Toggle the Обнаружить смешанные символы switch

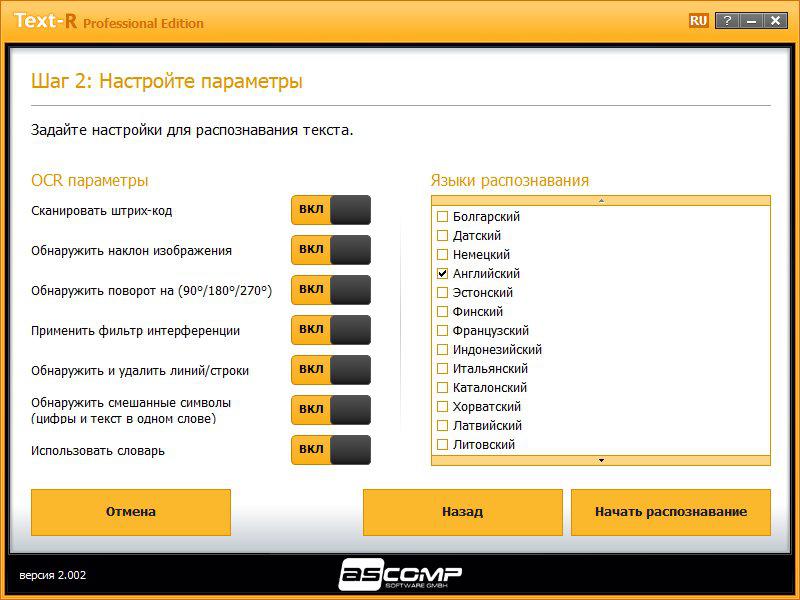pos(331,410)
